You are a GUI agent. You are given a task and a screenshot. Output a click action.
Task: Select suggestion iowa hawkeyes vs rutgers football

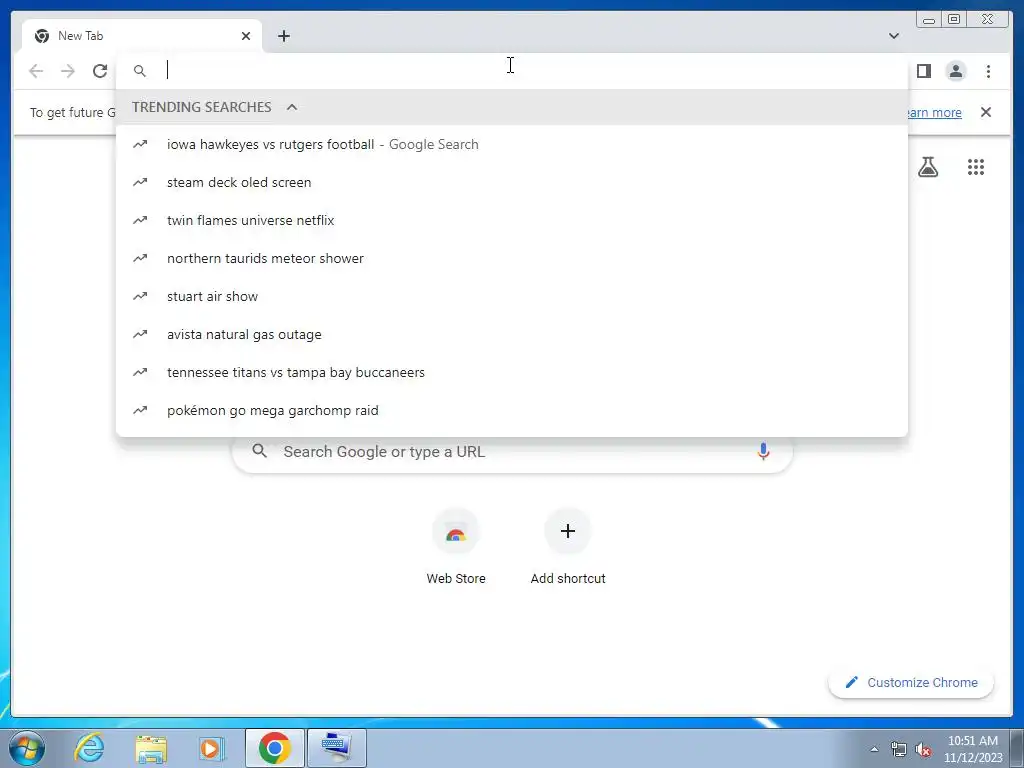511,144
